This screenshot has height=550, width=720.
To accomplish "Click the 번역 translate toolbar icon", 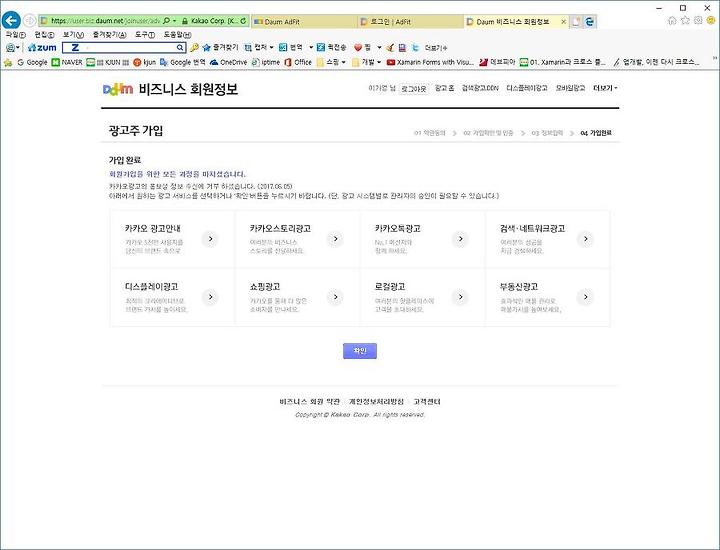I will pos(283,47).
